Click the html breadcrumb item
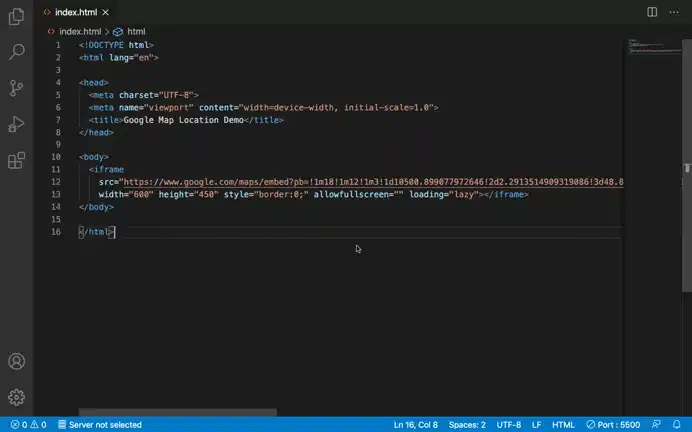Image resolution: width=692 pixels, height=432 pixels. click(135, 31)
